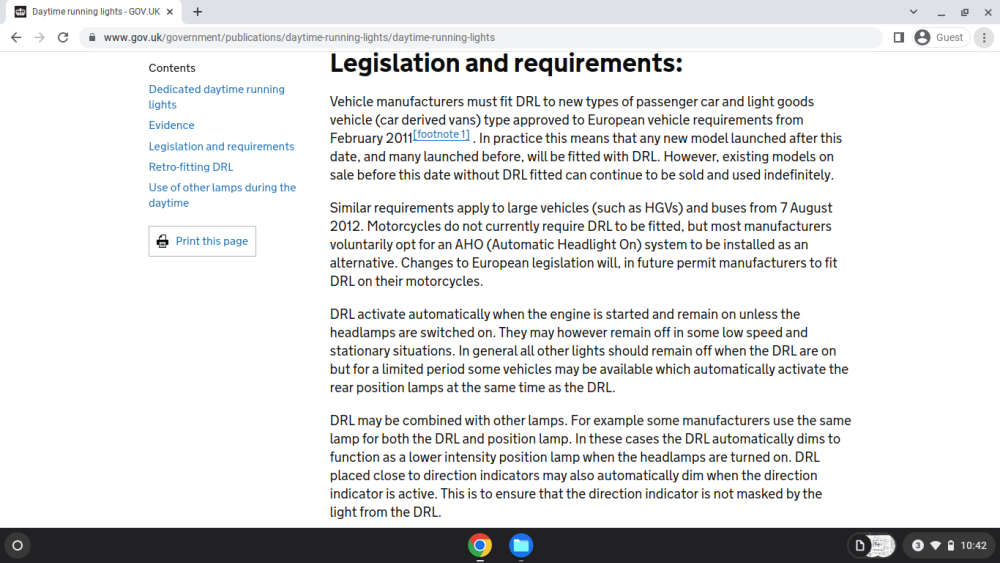Click the site lock icon
Screen dimensions: 1000x563
tap(92, 38)
